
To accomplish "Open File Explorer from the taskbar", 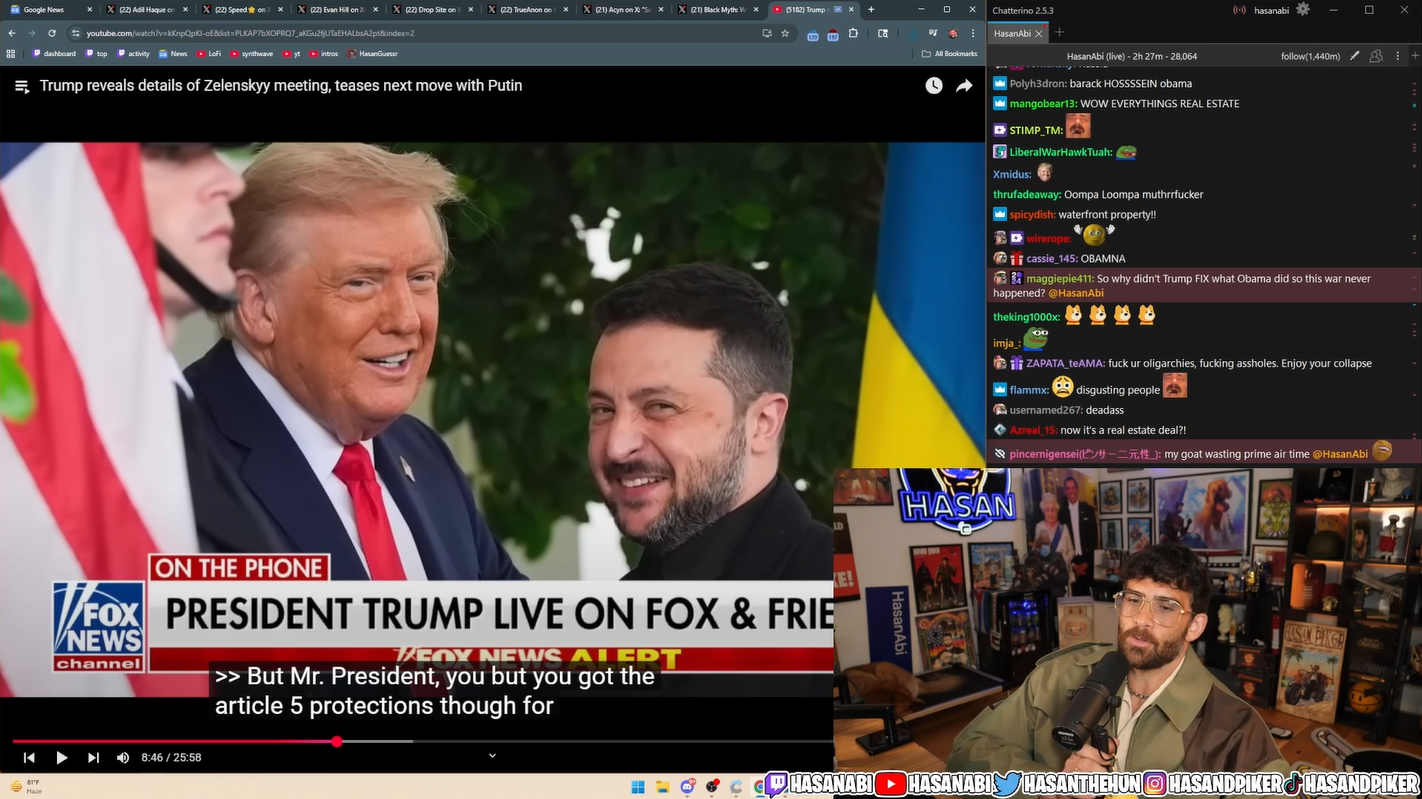I will [x=663, y=787].
